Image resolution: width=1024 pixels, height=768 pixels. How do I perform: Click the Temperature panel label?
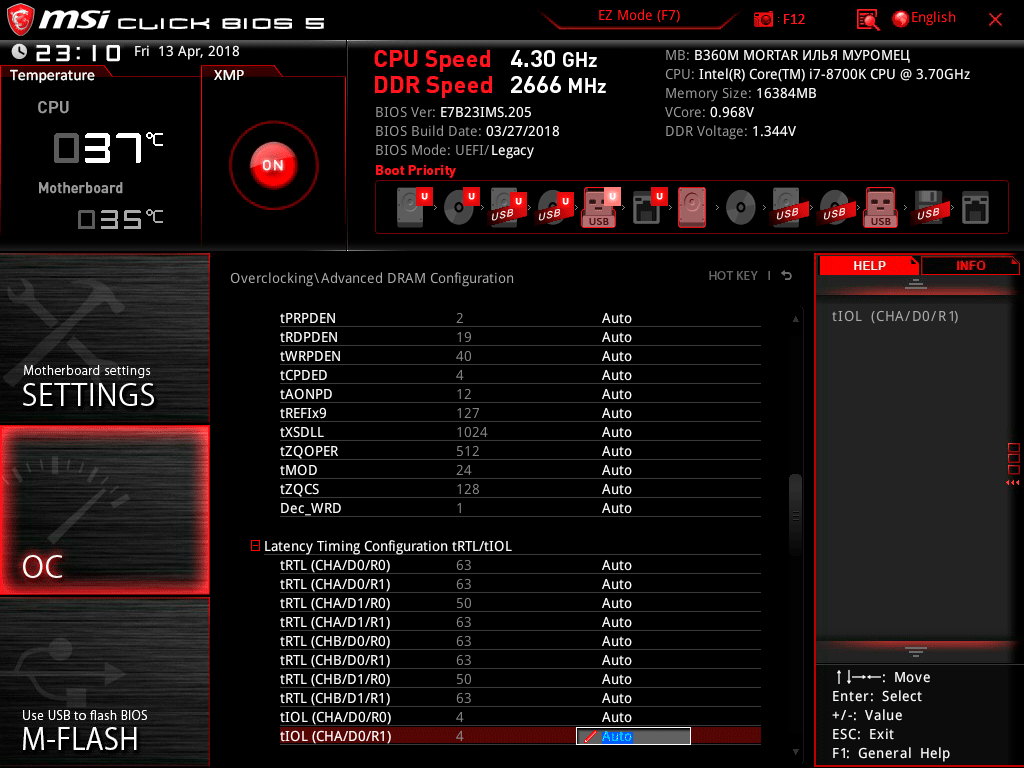(x=52, y=75)
